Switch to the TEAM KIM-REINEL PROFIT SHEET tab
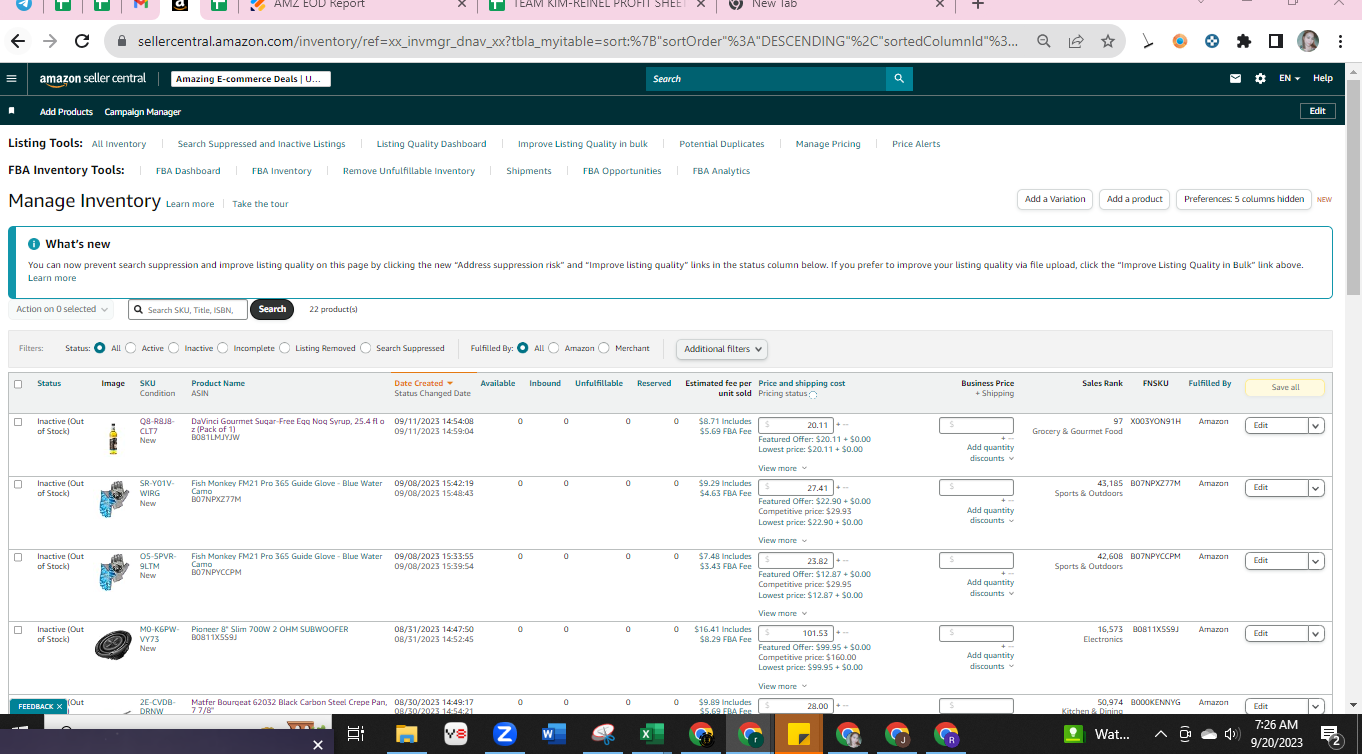The image size is (1362, 754). click(x=599, y=5)
